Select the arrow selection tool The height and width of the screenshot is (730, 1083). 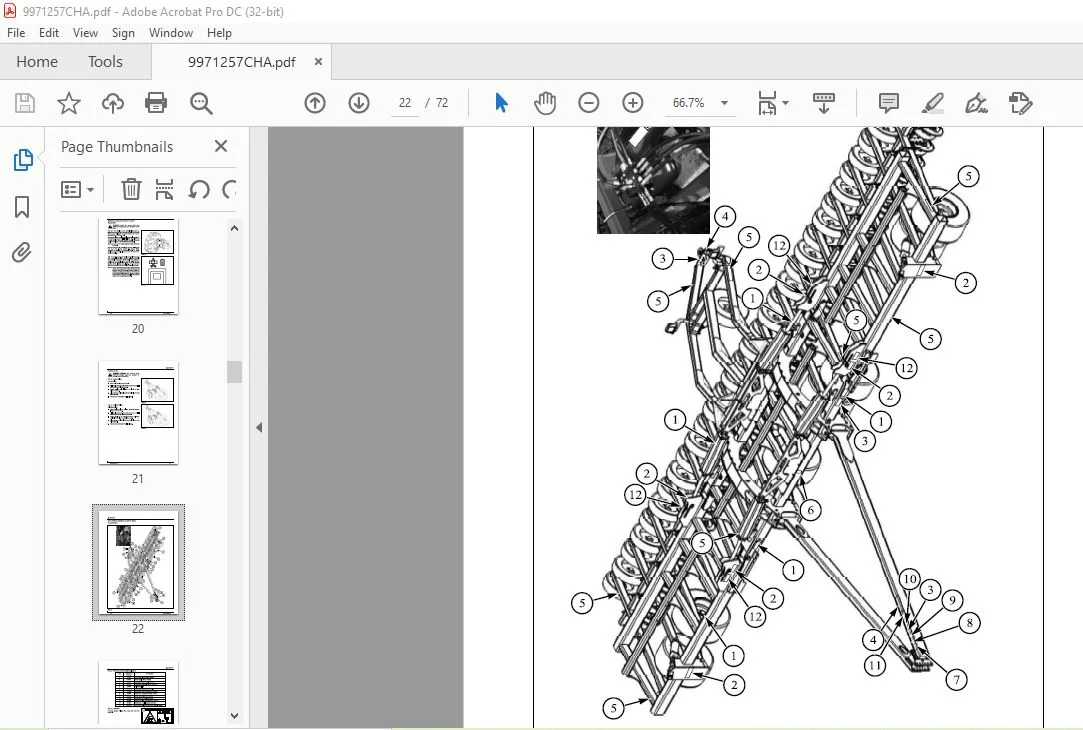point(501,103)
